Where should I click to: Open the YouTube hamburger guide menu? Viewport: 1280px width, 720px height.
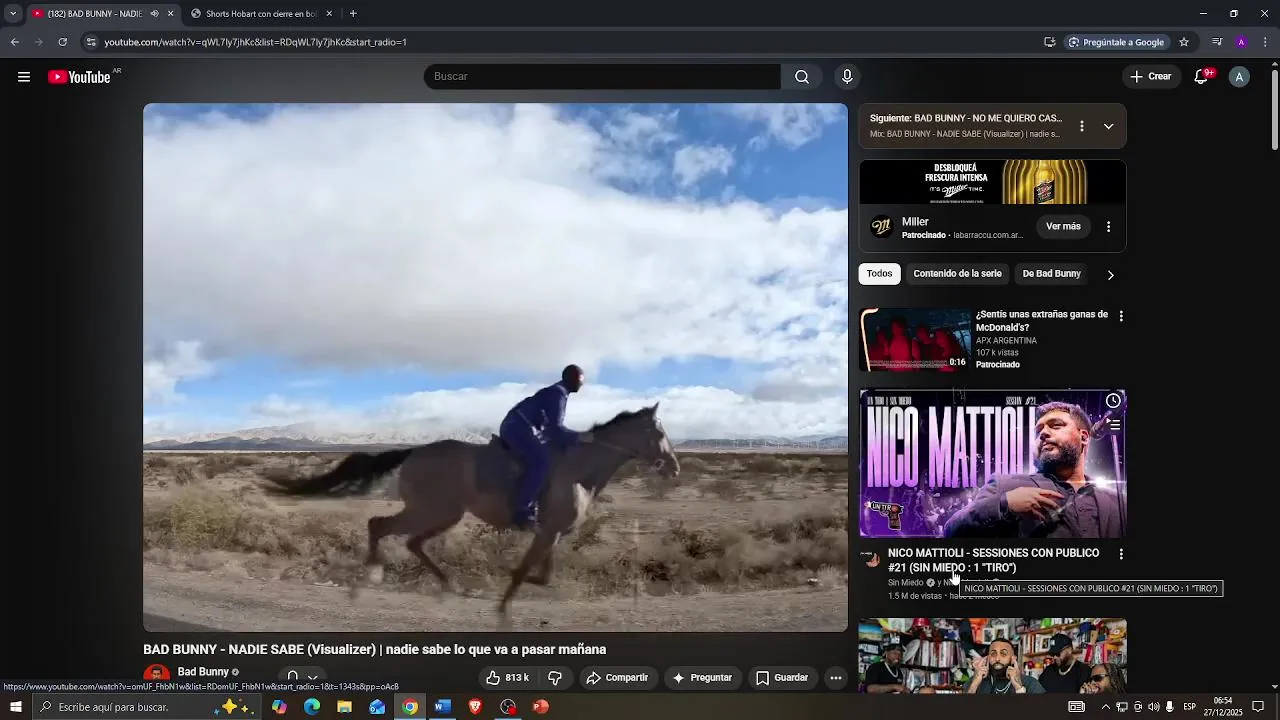[x=24, y=77]
